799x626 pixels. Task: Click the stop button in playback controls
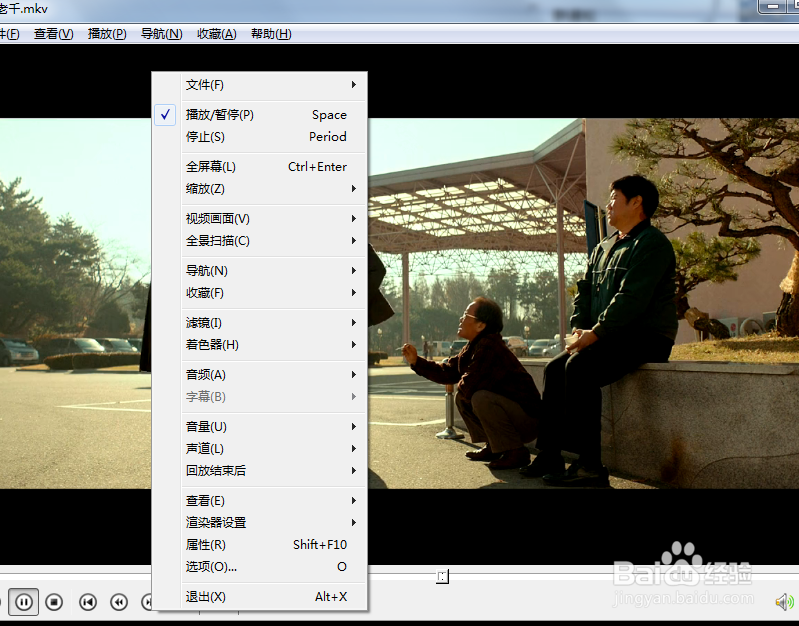click(x=54, y=602)
